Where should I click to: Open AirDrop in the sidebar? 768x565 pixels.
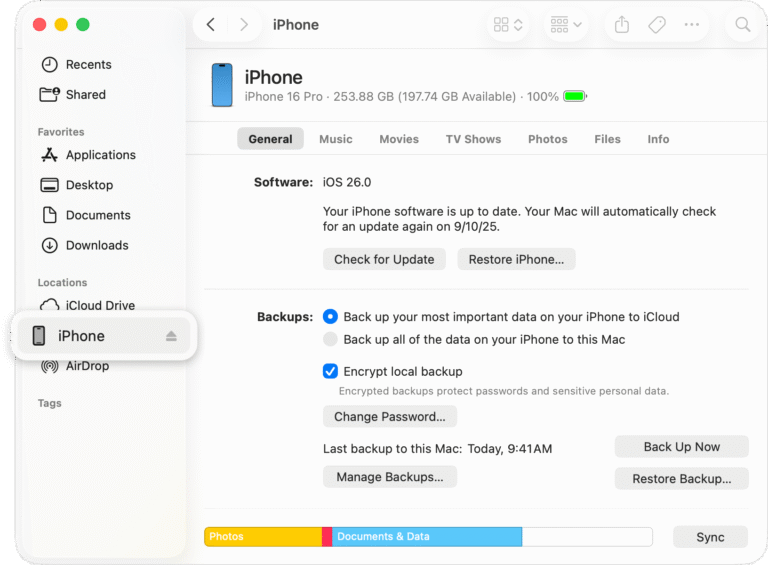[x=75, y=366]
